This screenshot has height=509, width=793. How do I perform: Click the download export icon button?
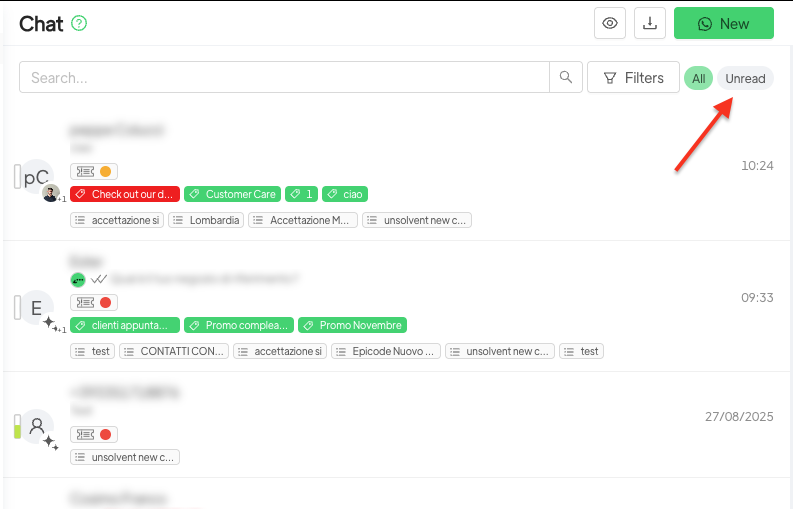(x=650, y=24)
